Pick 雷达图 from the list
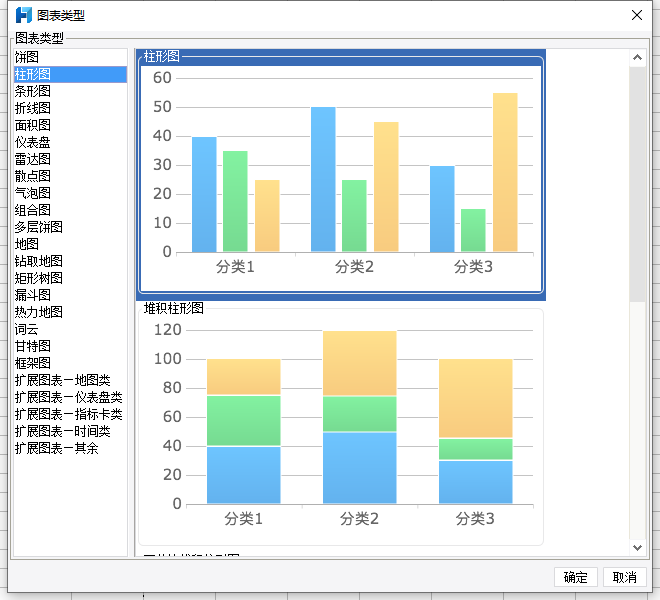This screenshot has width=660, height=600. 70,159
